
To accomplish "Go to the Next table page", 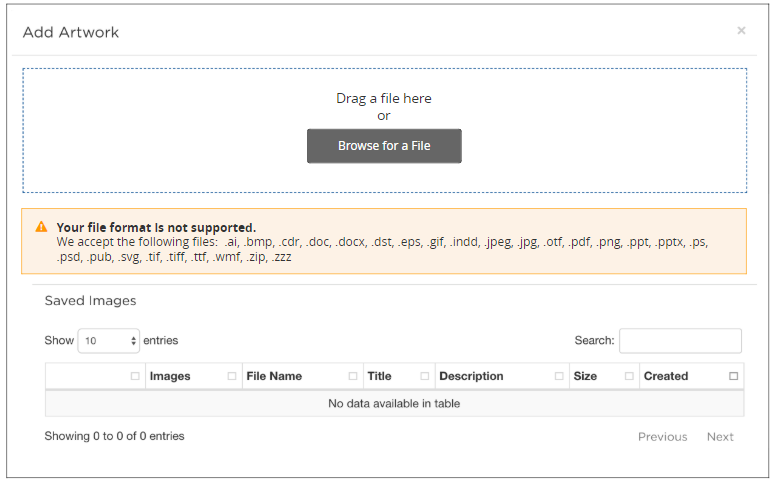I will 720,437.
